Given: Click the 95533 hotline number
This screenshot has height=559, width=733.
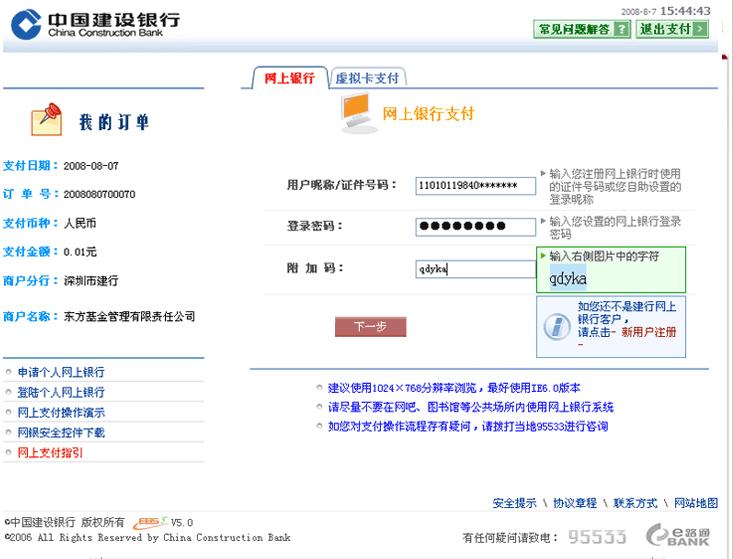Looking at the screenshot, I should [x=597, y=537].
